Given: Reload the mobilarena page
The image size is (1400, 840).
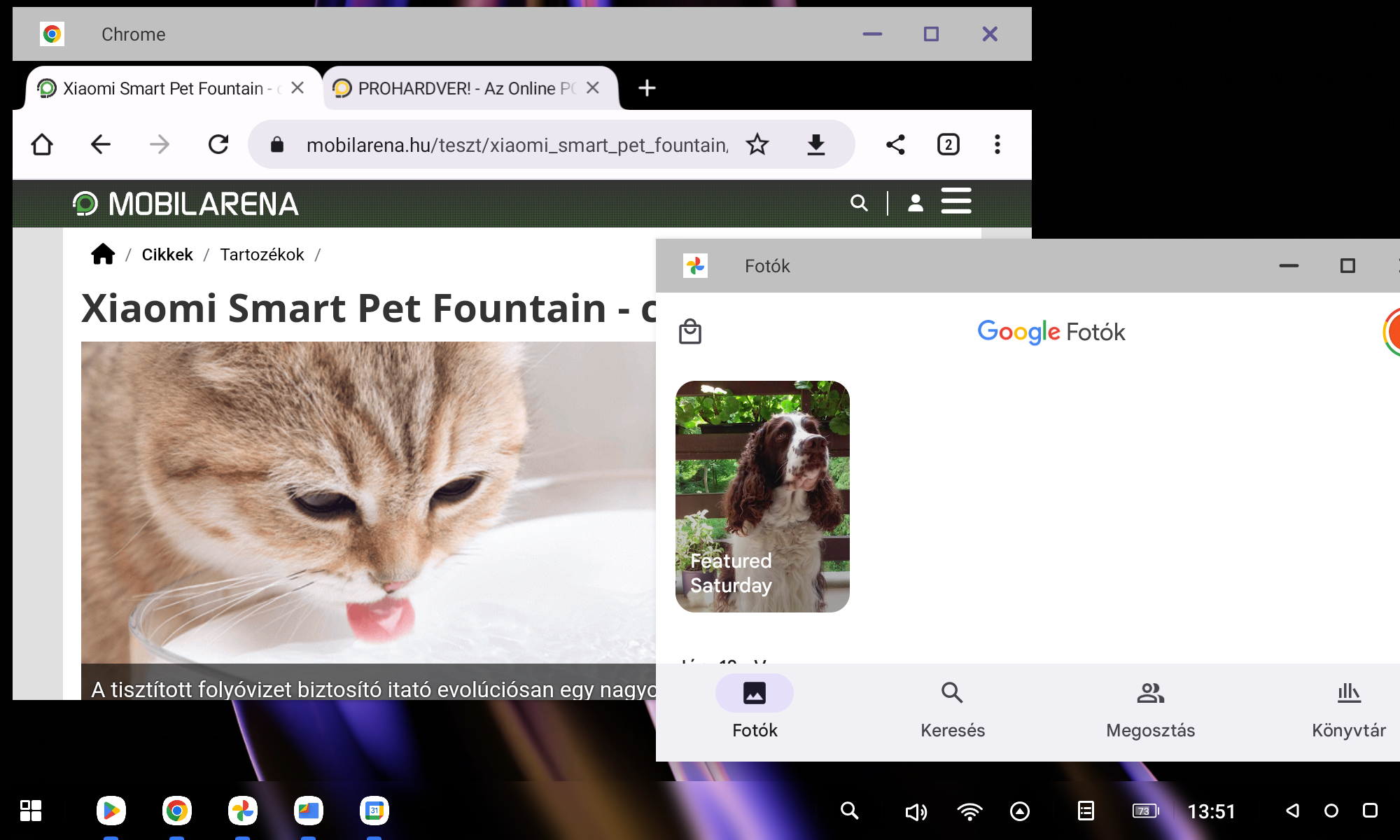Looking at the screenshot, I should click(x=218, y=145).
